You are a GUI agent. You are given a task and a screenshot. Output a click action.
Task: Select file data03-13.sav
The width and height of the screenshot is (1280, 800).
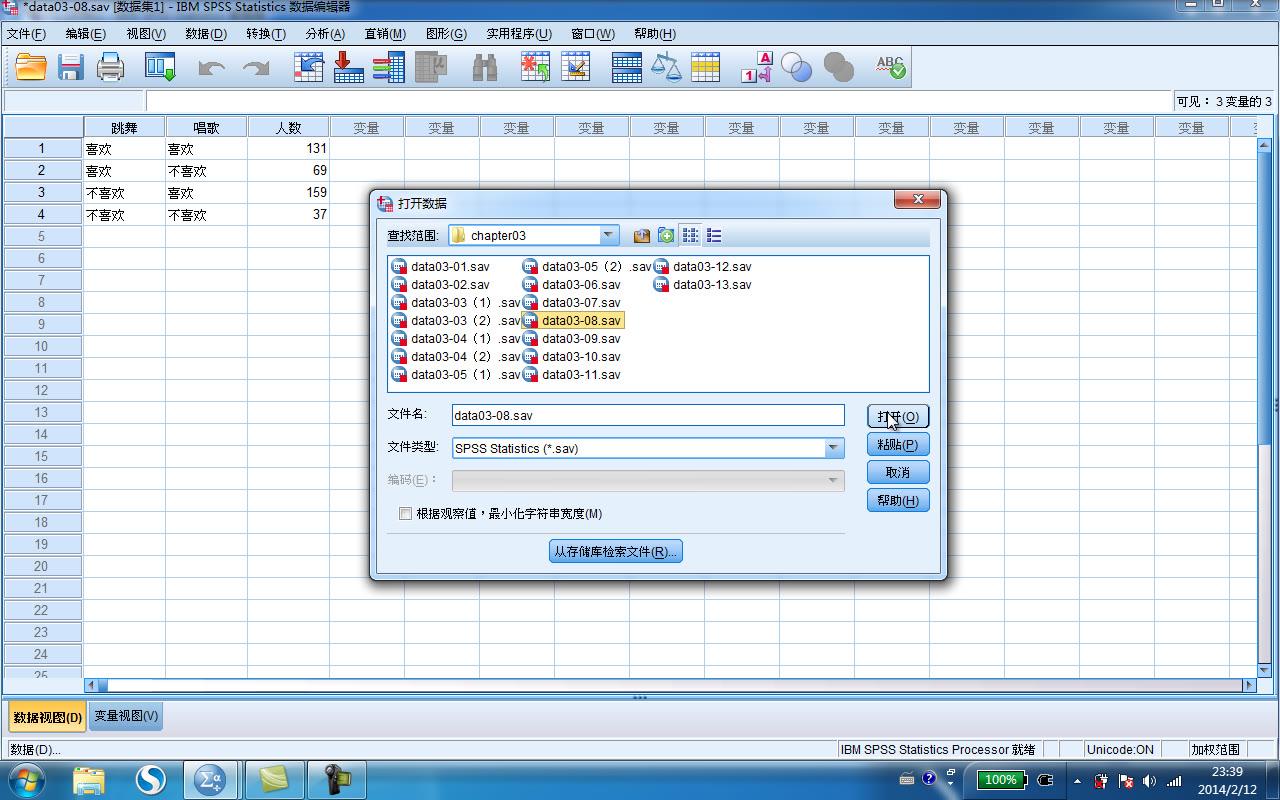[703, 285]
